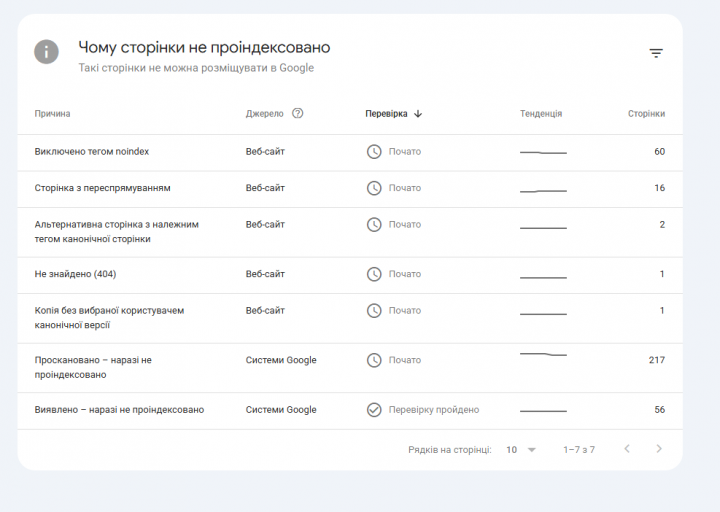Viewport: 720px width, 512px height.
Task: Click the checkmark icon in the Виявлено row
Action: (x=374, y=410)
